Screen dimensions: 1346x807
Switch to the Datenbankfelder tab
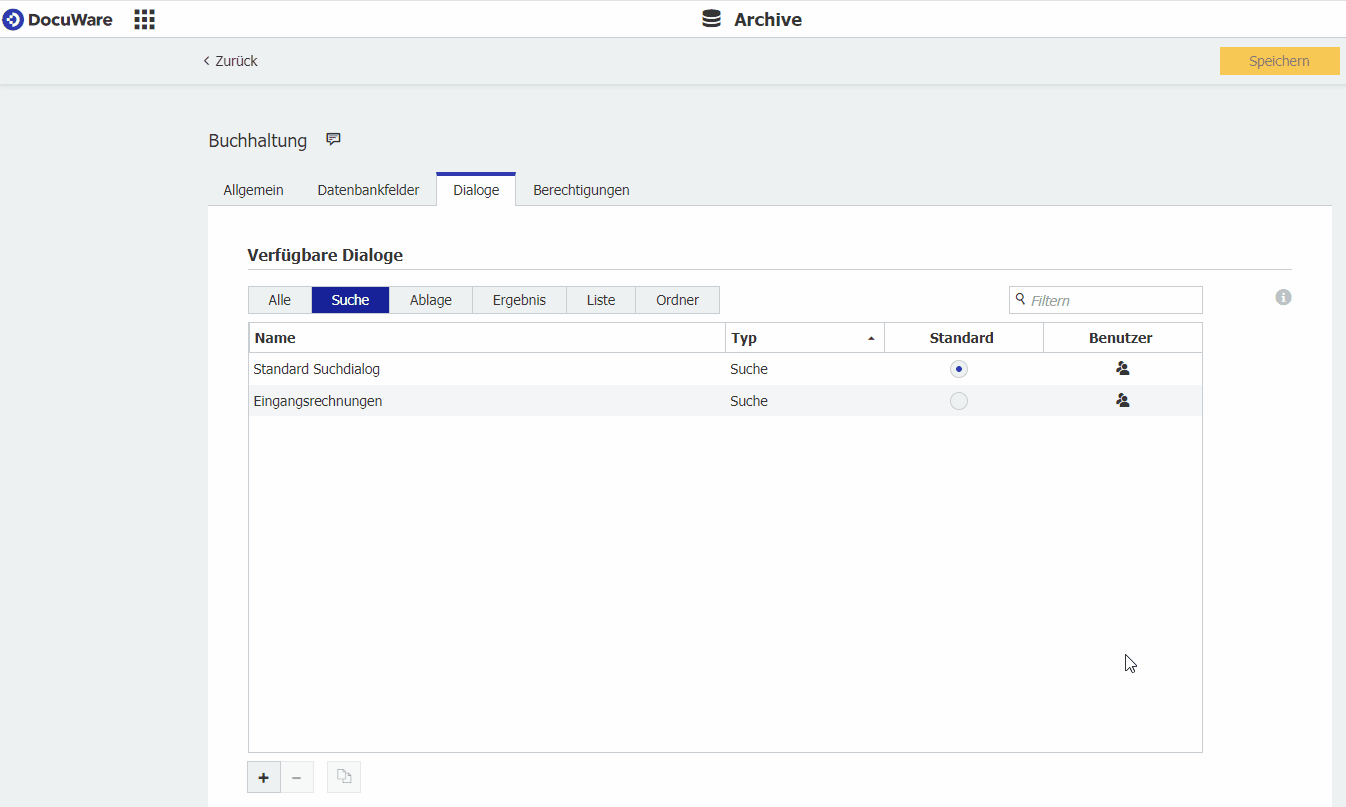tap(368, 190)
